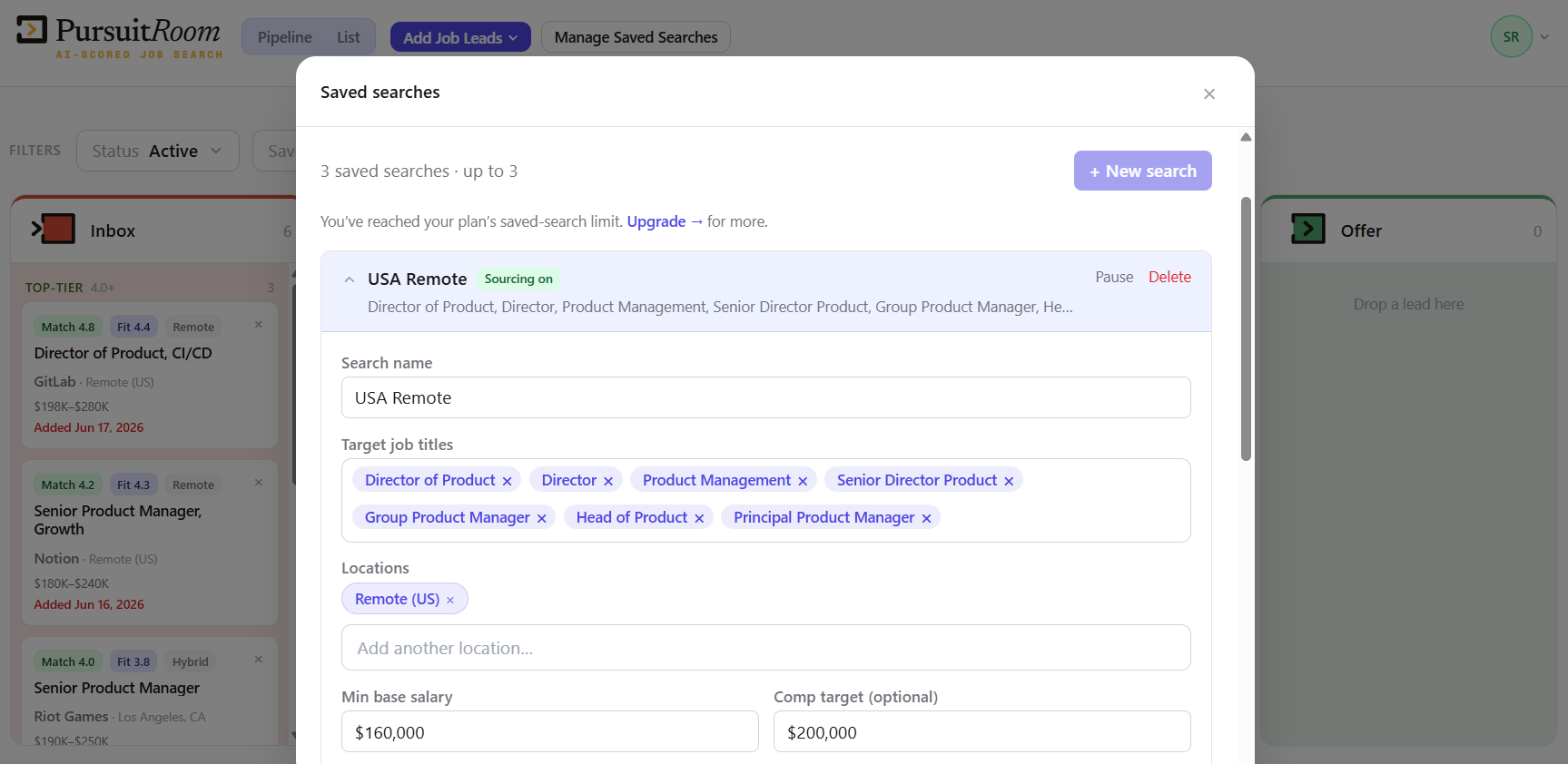The image size is (1568, 764).
Task: Click Added Jun 17, 2026 text
Action: click(x=89, y=427)
